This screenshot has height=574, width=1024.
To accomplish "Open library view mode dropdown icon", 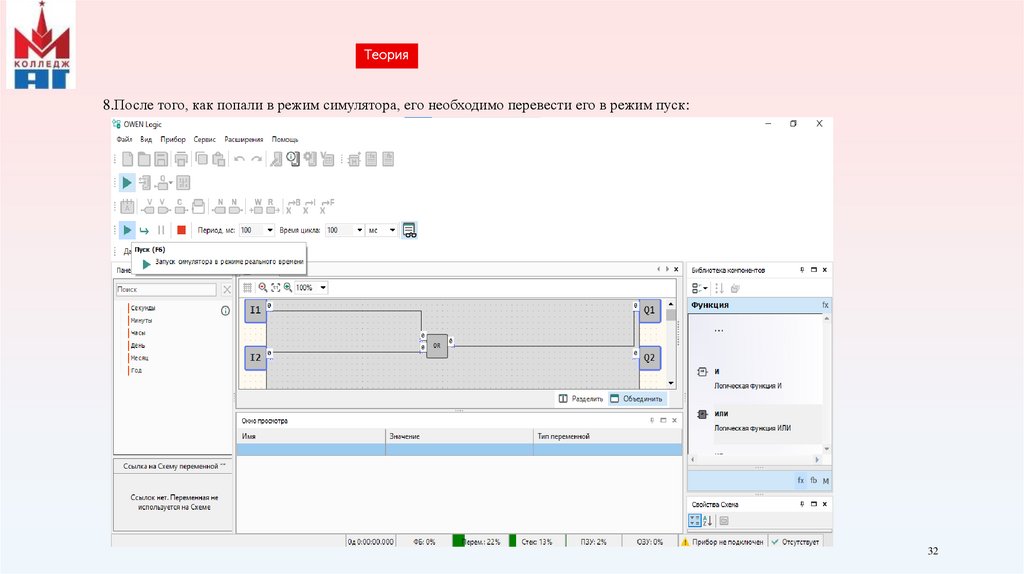I will click(699, 288).
